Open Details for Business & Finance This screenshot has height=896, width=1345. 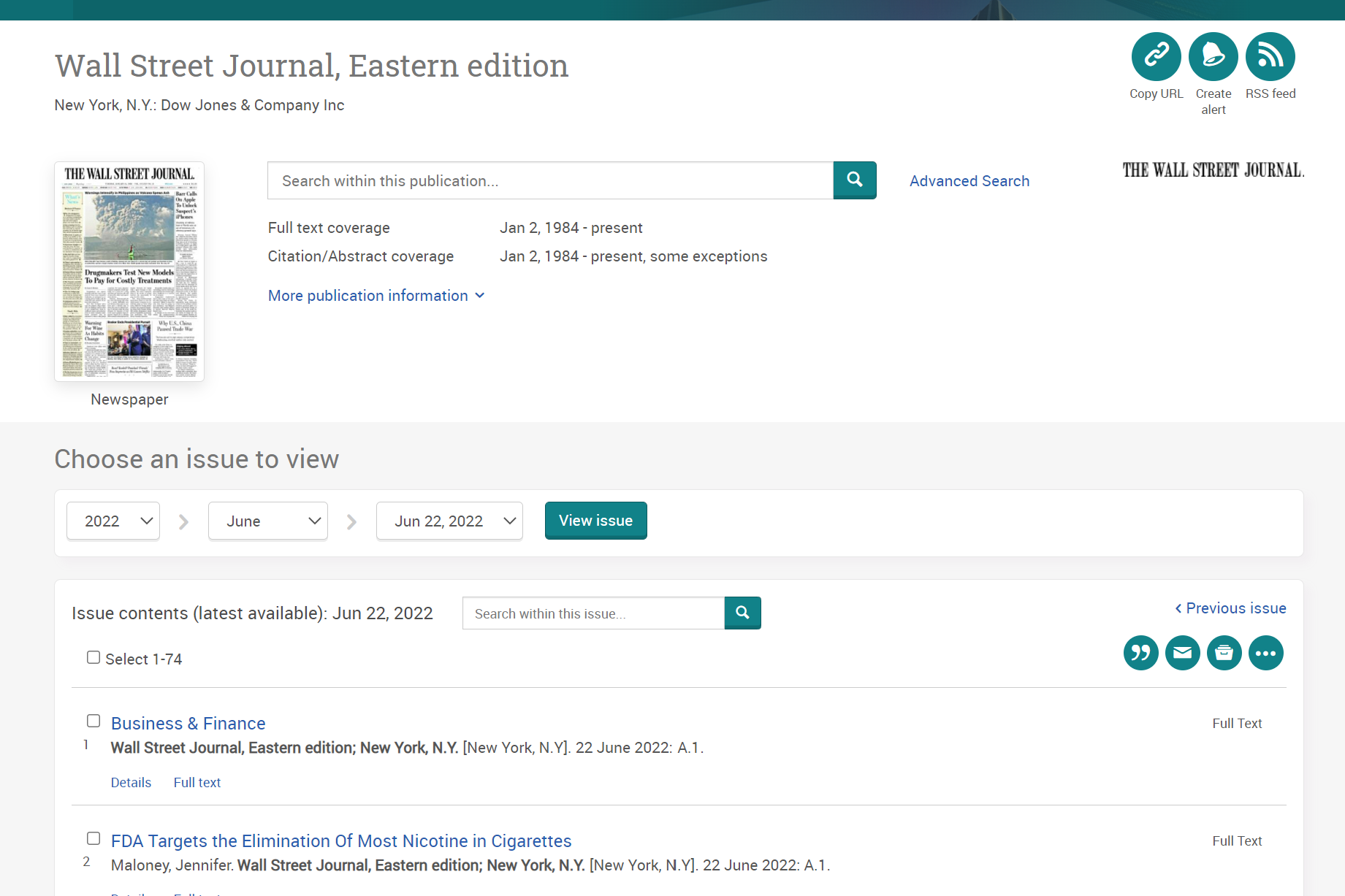131,782
